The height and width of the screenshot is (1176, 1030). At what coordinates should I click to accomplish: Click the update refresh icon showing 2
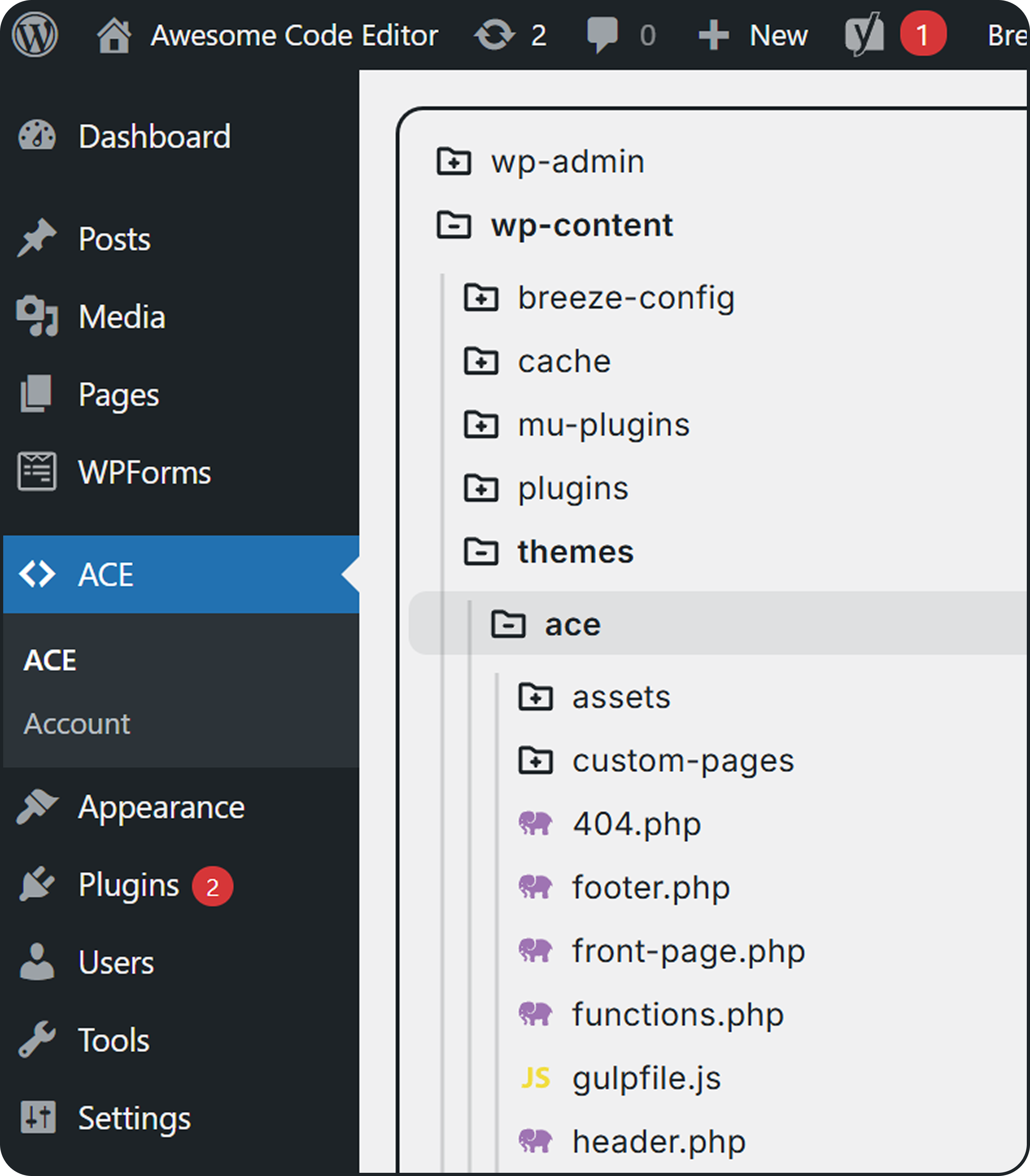[x=495, y=34]
